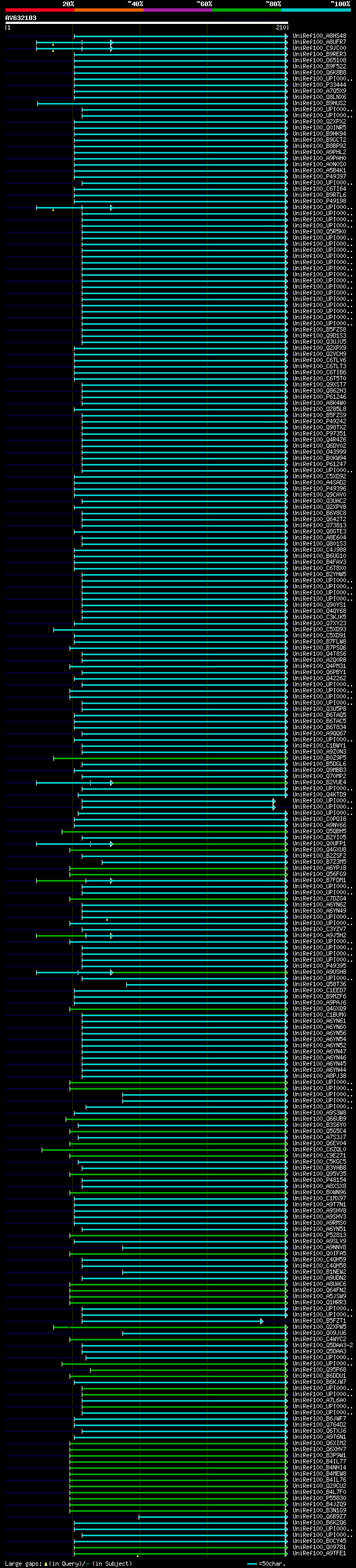
Task: Select hit label UniRef100_C3KJK5
Action: tap(319, 617)
